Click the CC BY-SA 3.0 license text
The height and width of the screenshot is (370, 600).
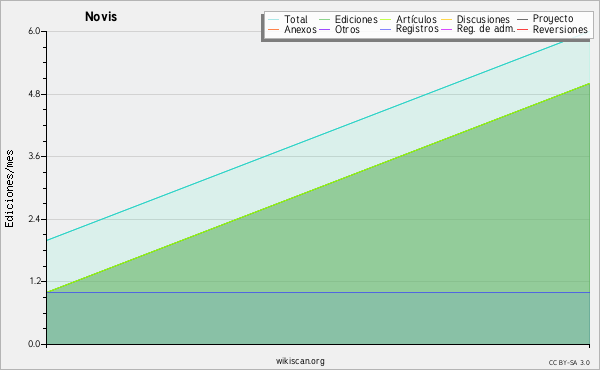[x=569, y=363]
